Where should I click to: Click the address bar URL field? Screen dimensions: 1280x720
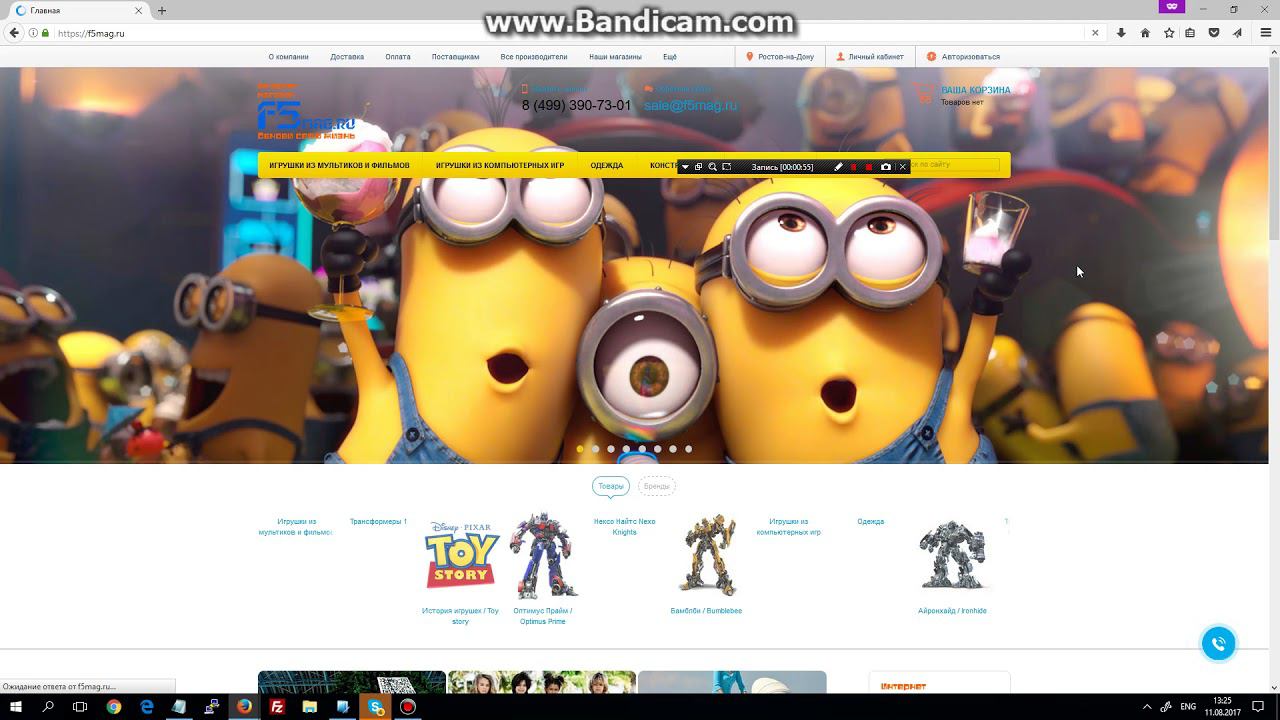click(570, 33)
